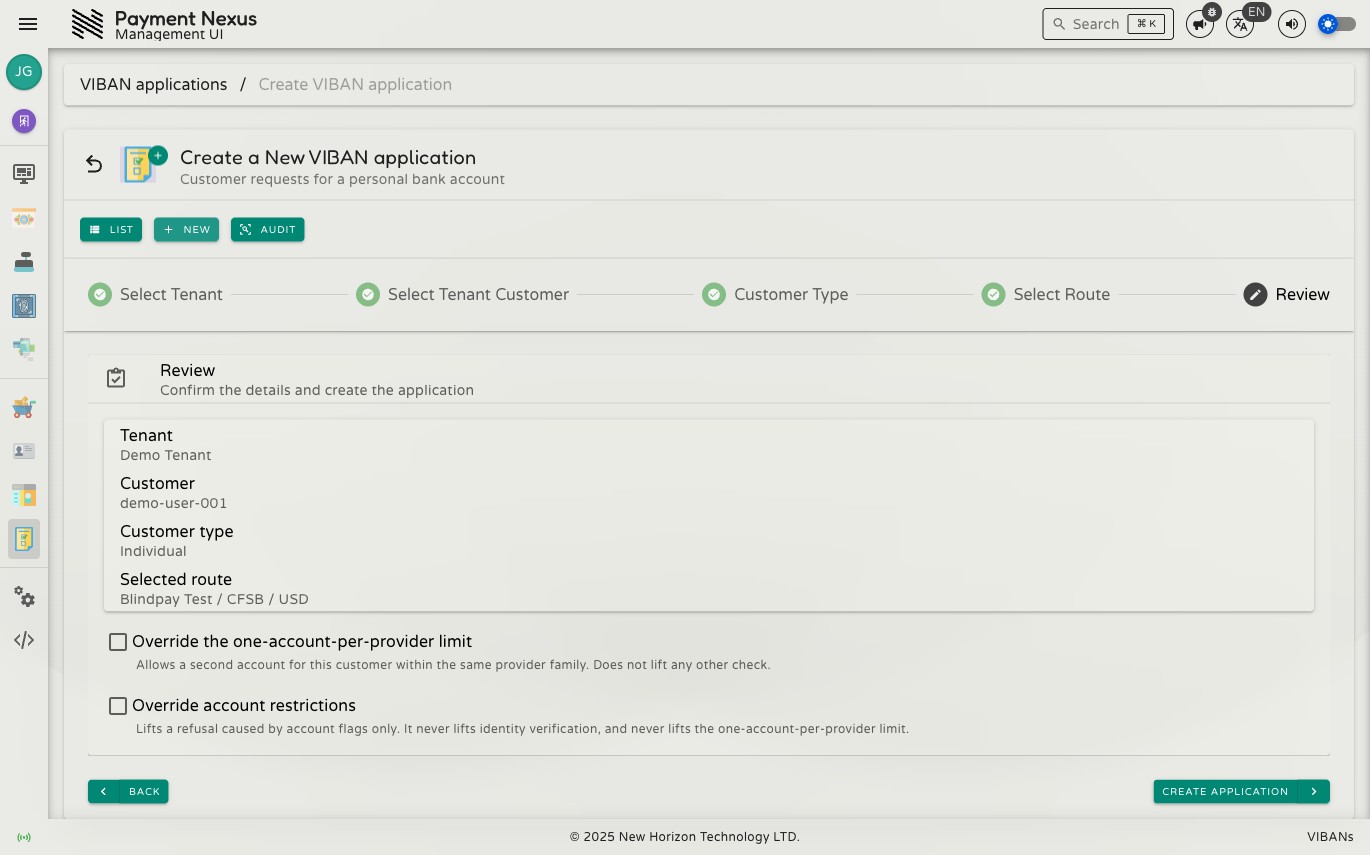Click the LIST button
Viewport: 1370px width, 855px height.
111,230
